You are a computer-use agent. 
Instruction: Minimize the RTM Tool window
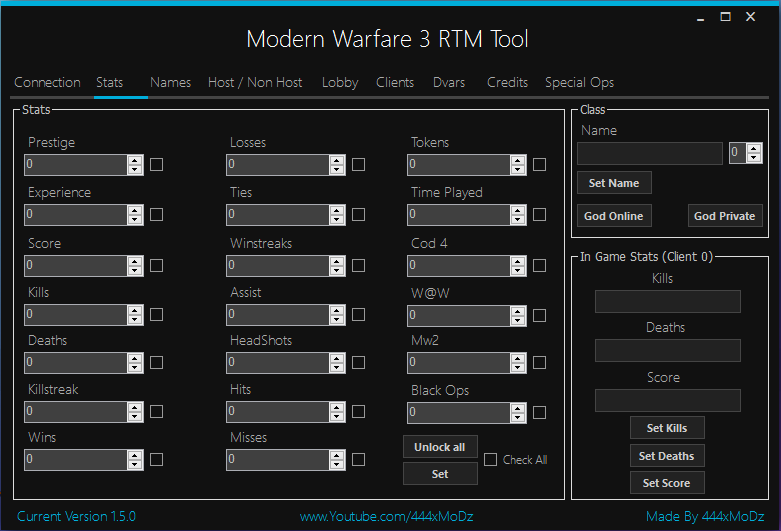pyautogui.click(x=700, y=17)
